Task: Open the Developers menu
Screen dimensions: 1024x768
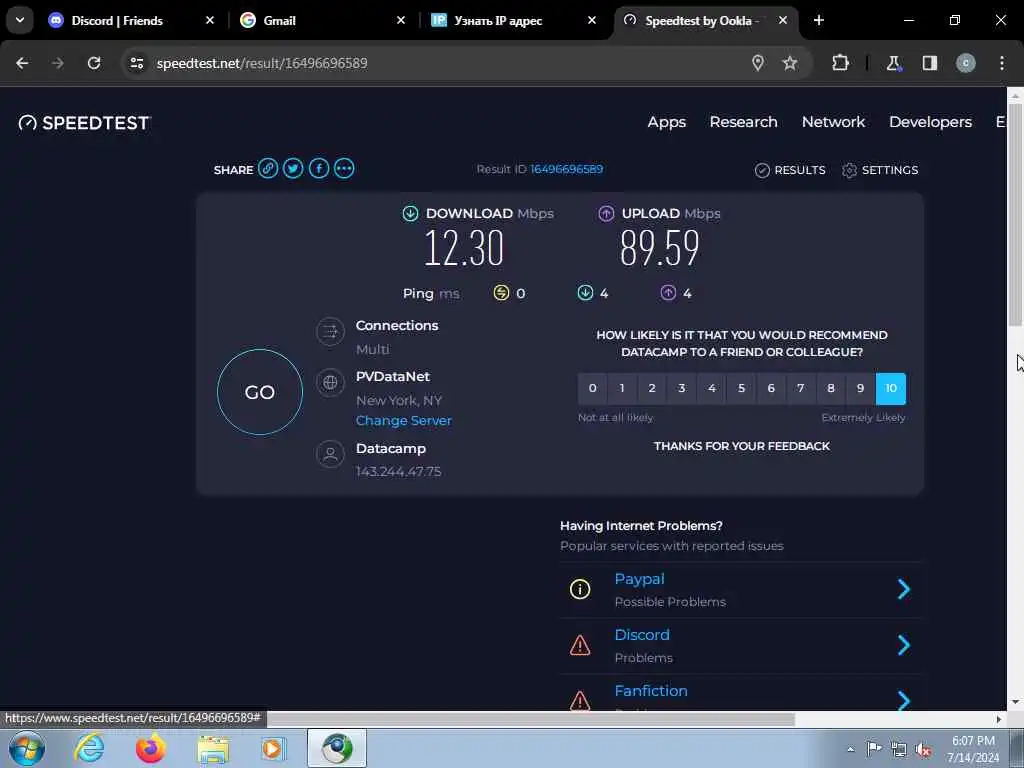Action: coord(931,122)
